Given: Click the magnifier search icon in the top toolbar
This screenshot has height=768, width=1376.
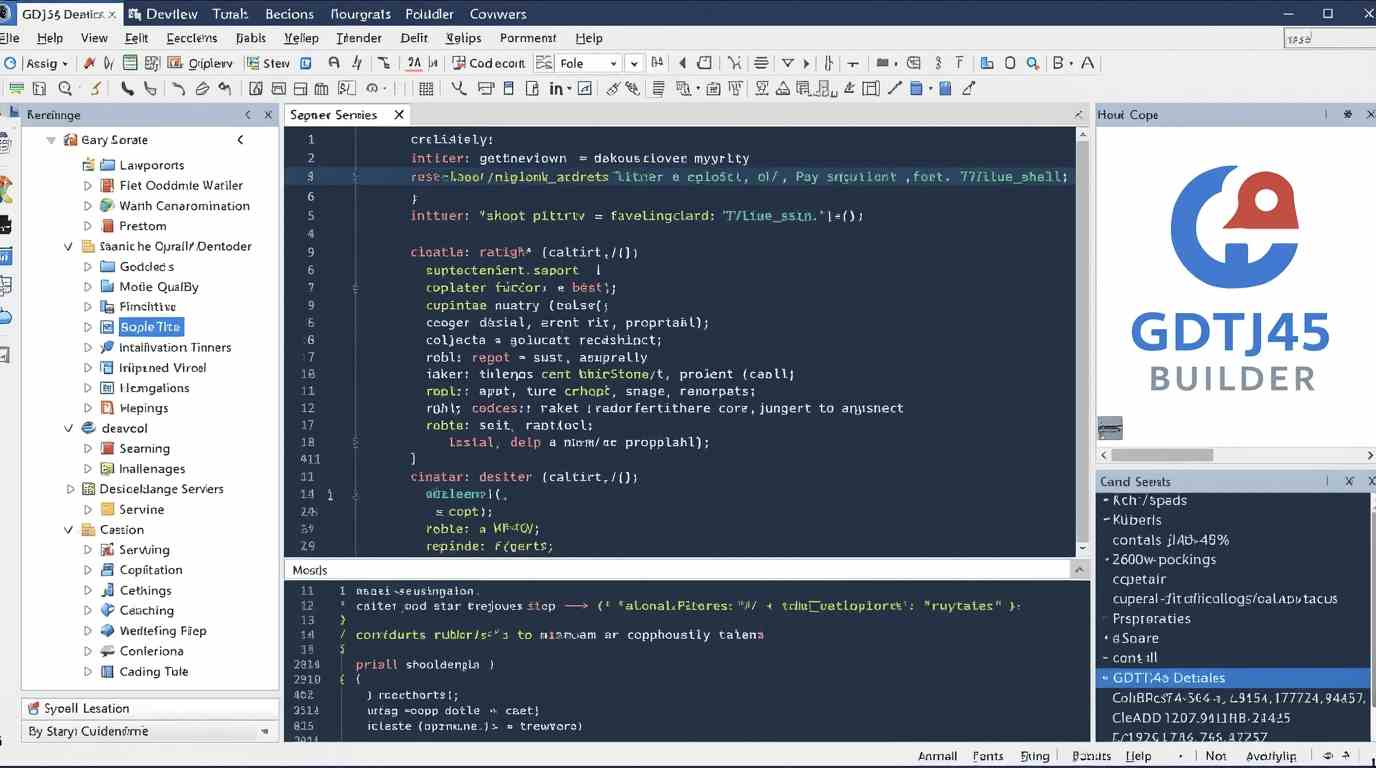Looking at the screenshot, I should [1032, 63].
